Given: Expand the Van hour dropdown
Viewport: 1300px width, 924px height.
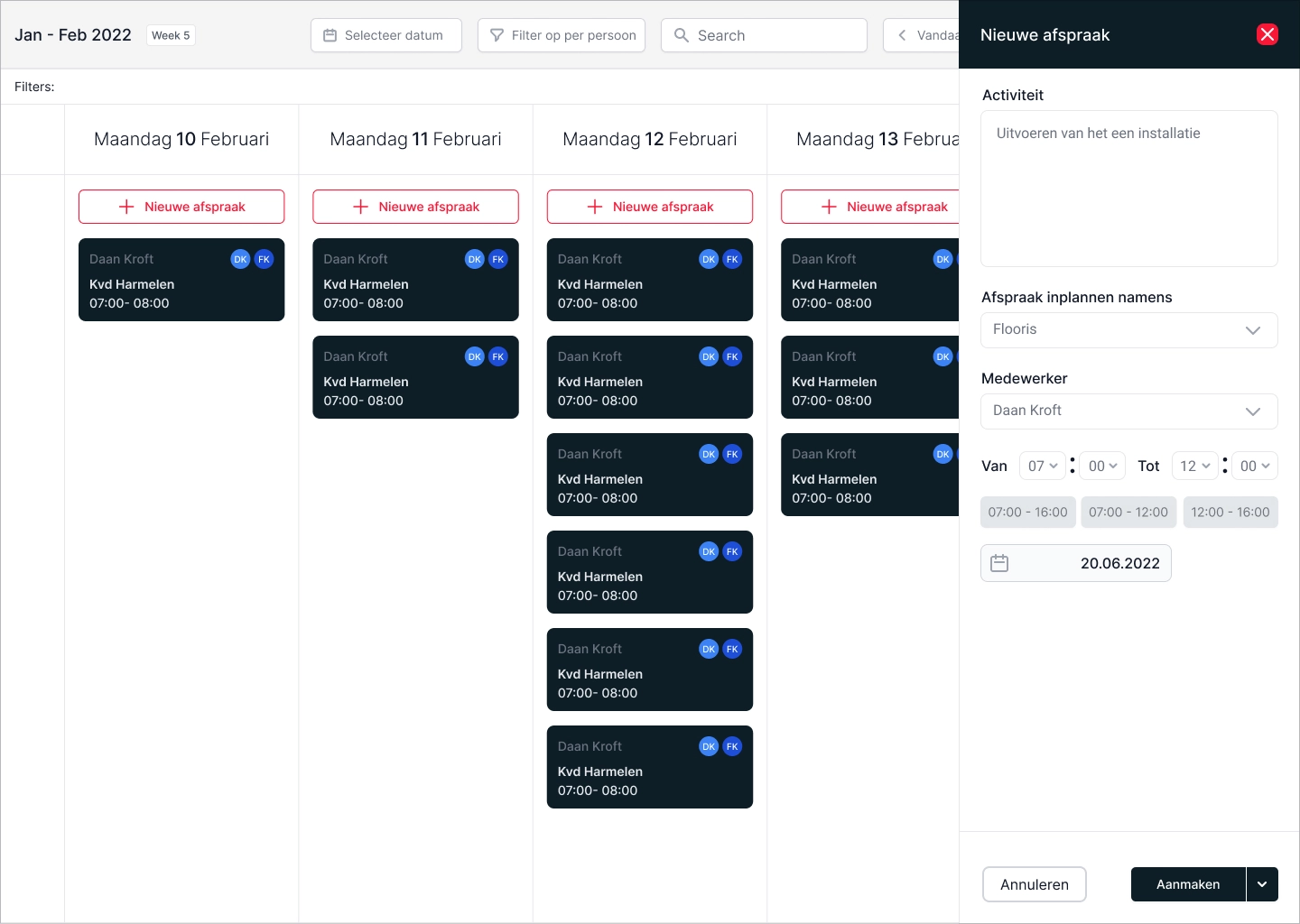Looking at the screenshot, I should (1043, 466).
